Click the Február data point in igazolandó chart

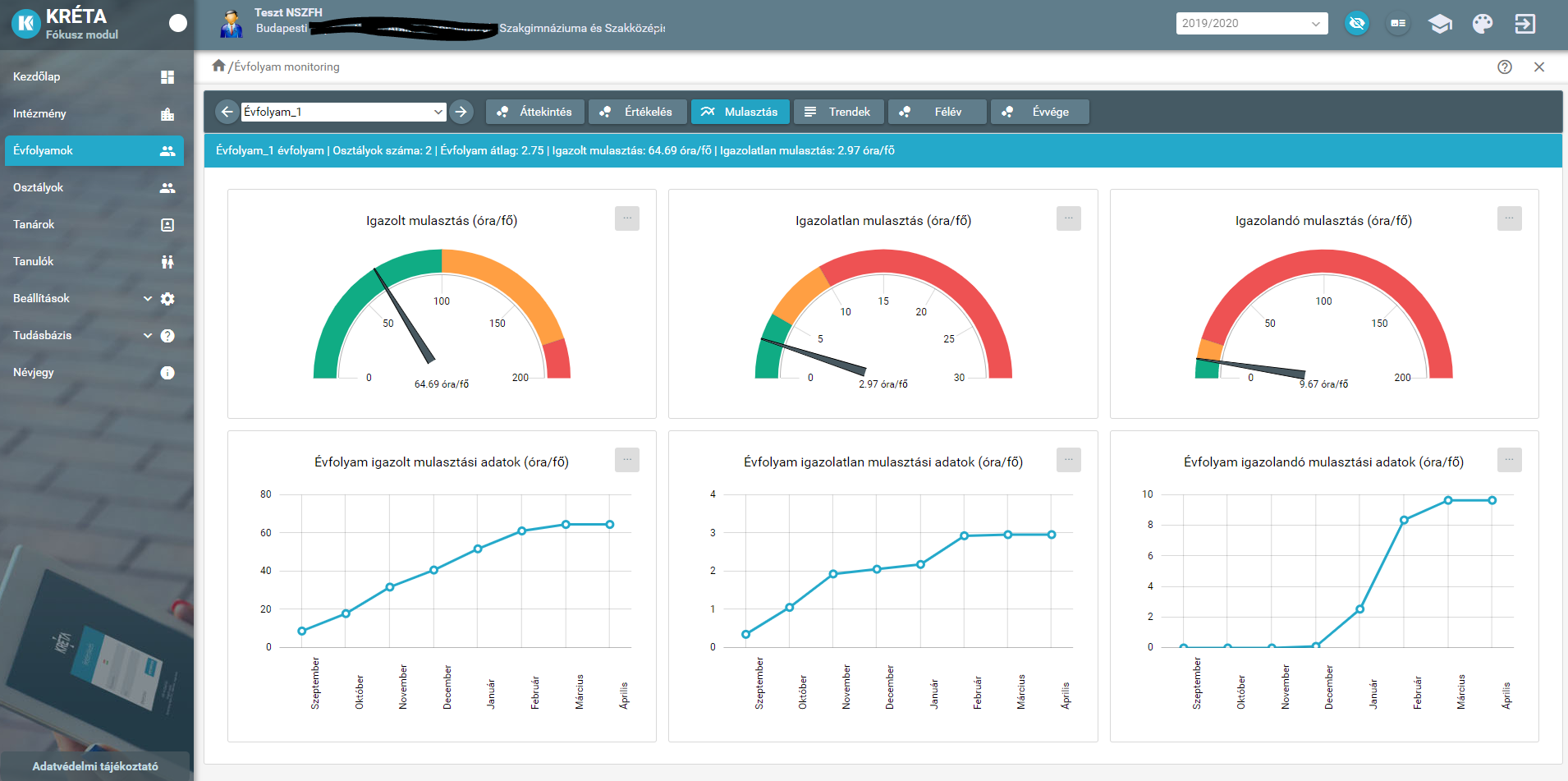tap(1405, 520)
